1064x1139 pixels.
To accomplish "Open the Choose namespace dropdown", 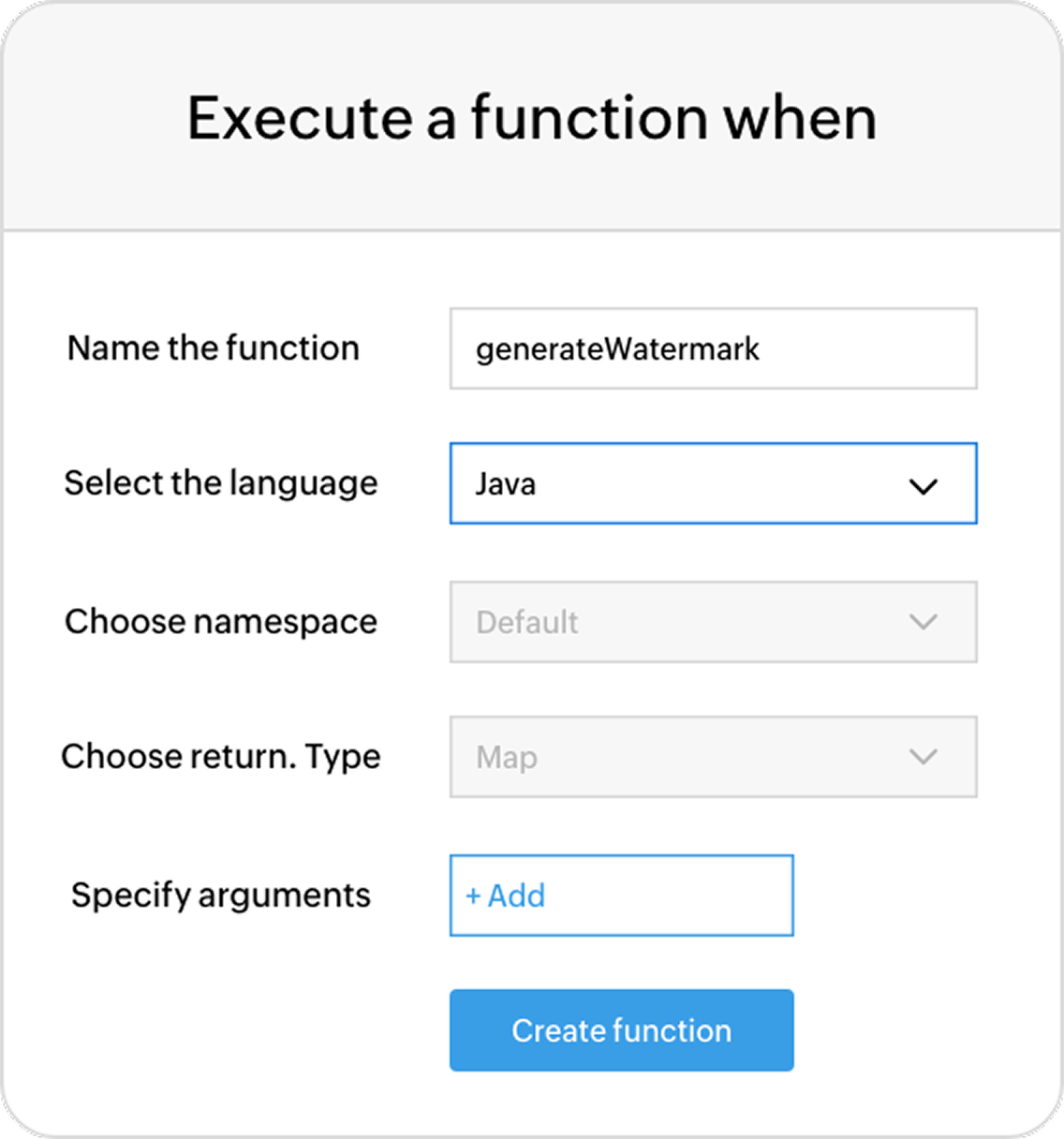I will (x=712, y=622).
